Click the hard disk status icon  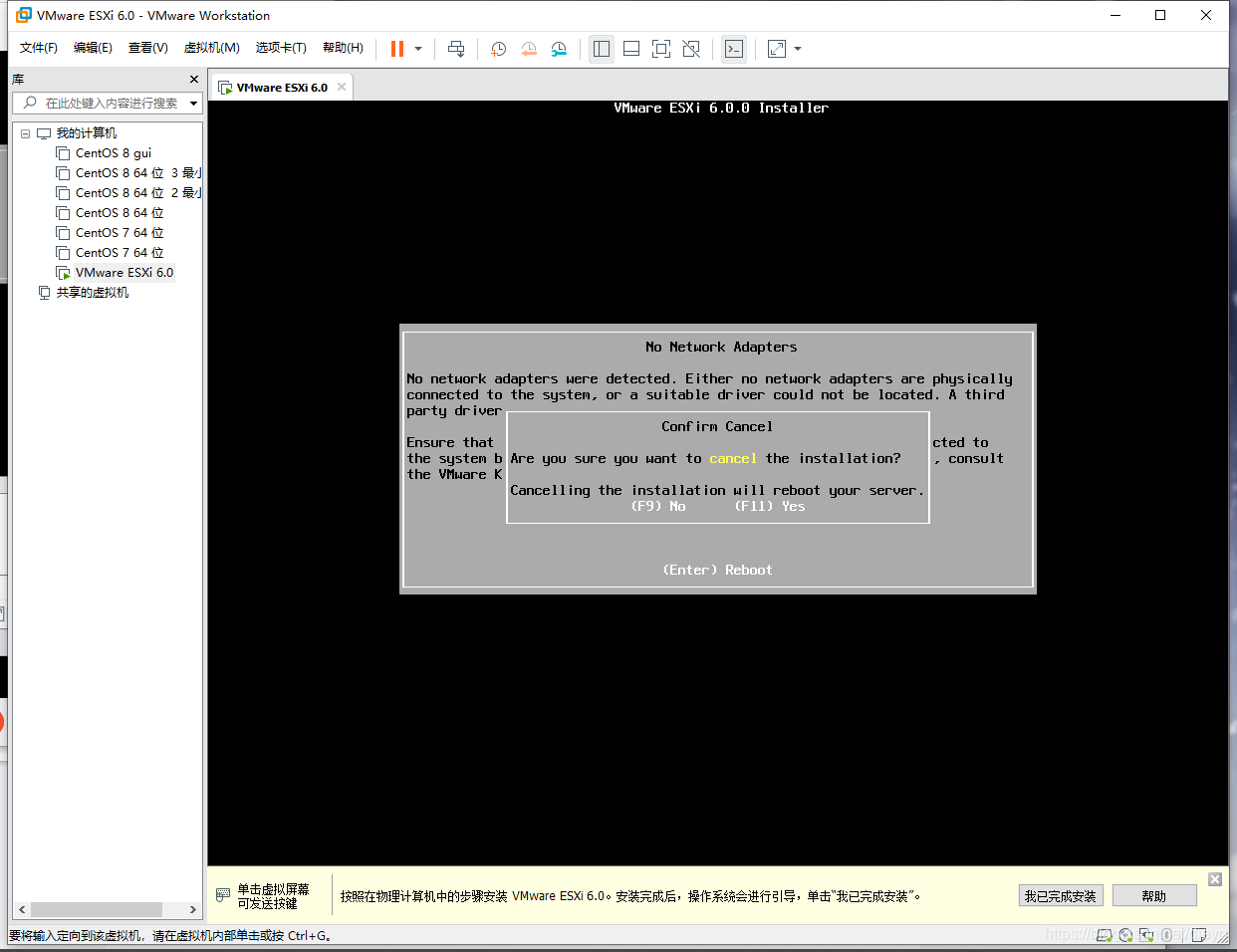pos(1105,935)
